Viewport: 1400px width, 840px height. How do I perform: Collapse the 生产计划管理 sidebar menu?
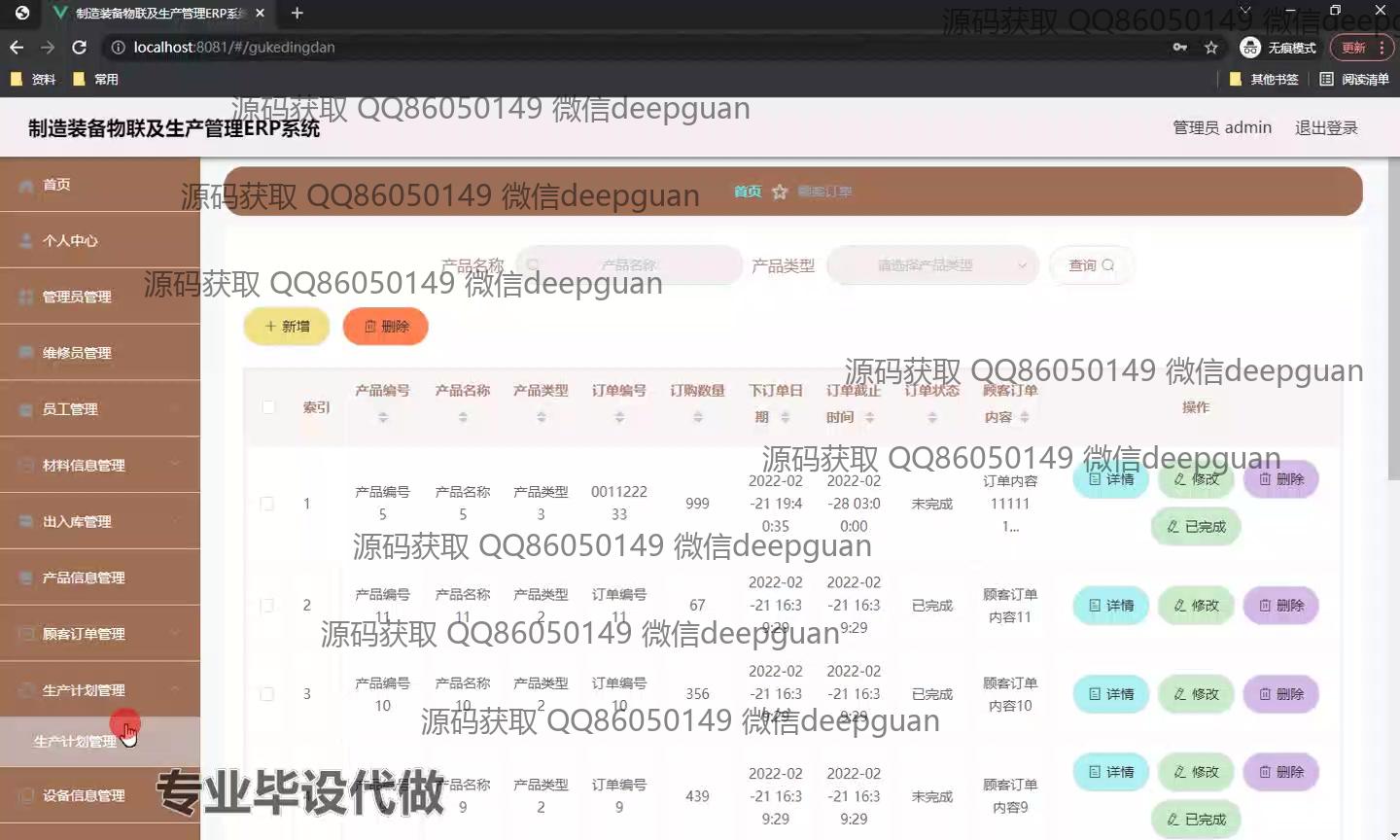99,690
